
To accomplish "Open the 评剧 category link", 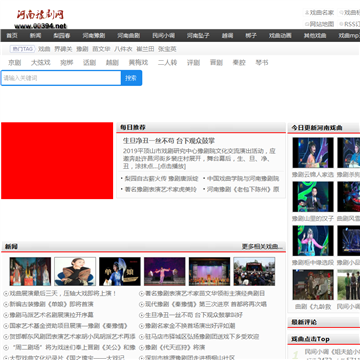I will (193, 62).
